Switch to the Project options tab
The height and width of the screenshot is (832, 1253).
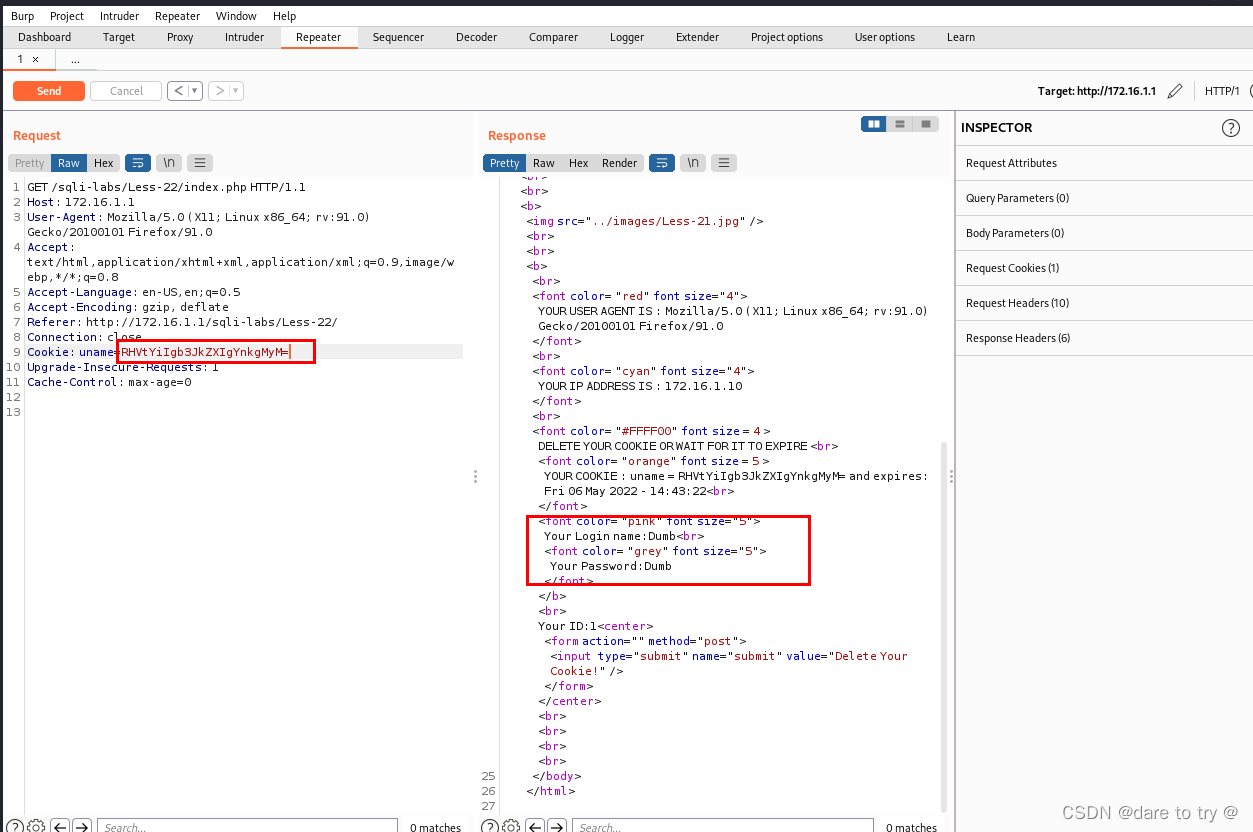pyautogui.click(x=787, y=37)
